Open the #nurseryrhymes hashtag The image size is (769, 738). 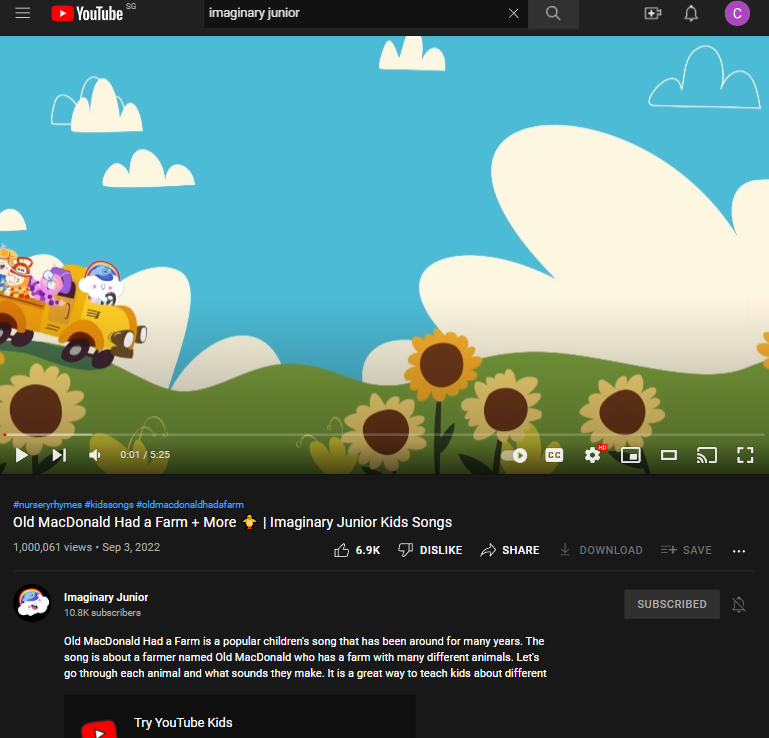[48, 505]
